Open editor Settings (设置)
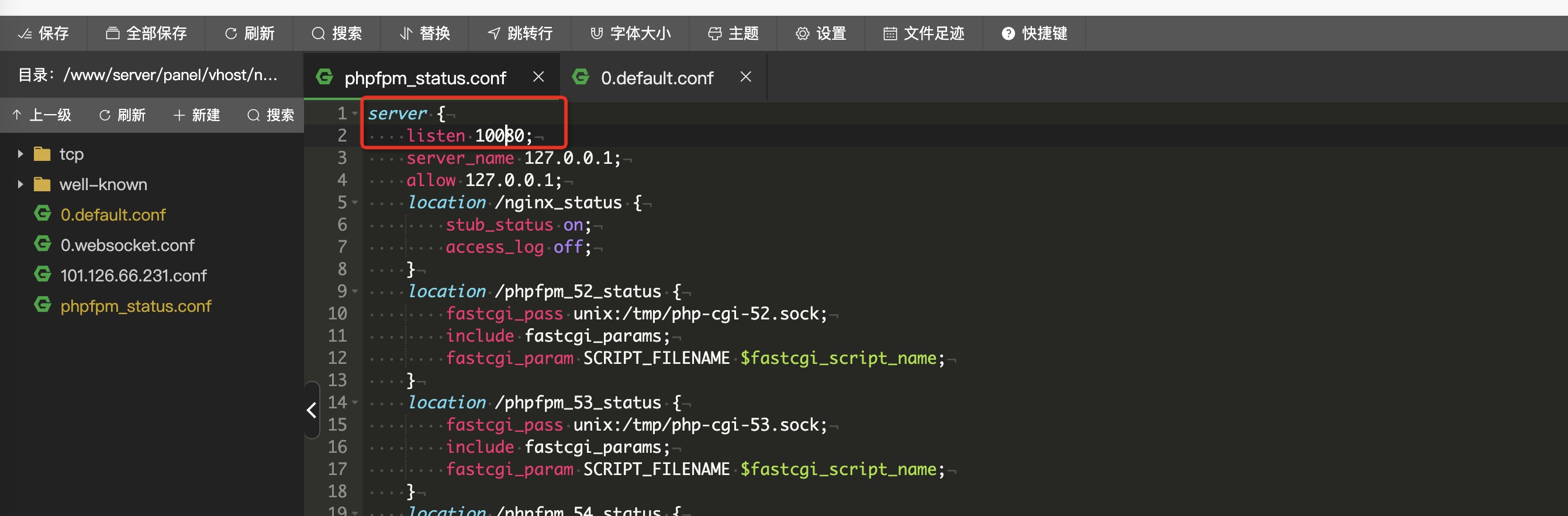The width and height of the screenshot is (1568, 516). click(x=820, y=33)
